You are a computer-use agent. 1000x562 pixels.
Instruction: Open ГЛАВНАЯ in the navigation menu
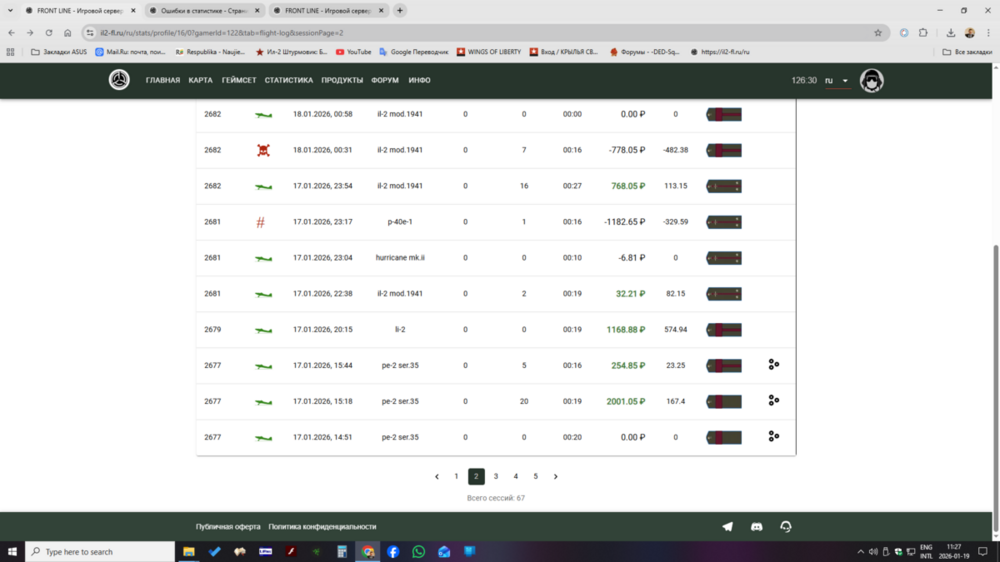pyautogui.click(x=163, y=80)
